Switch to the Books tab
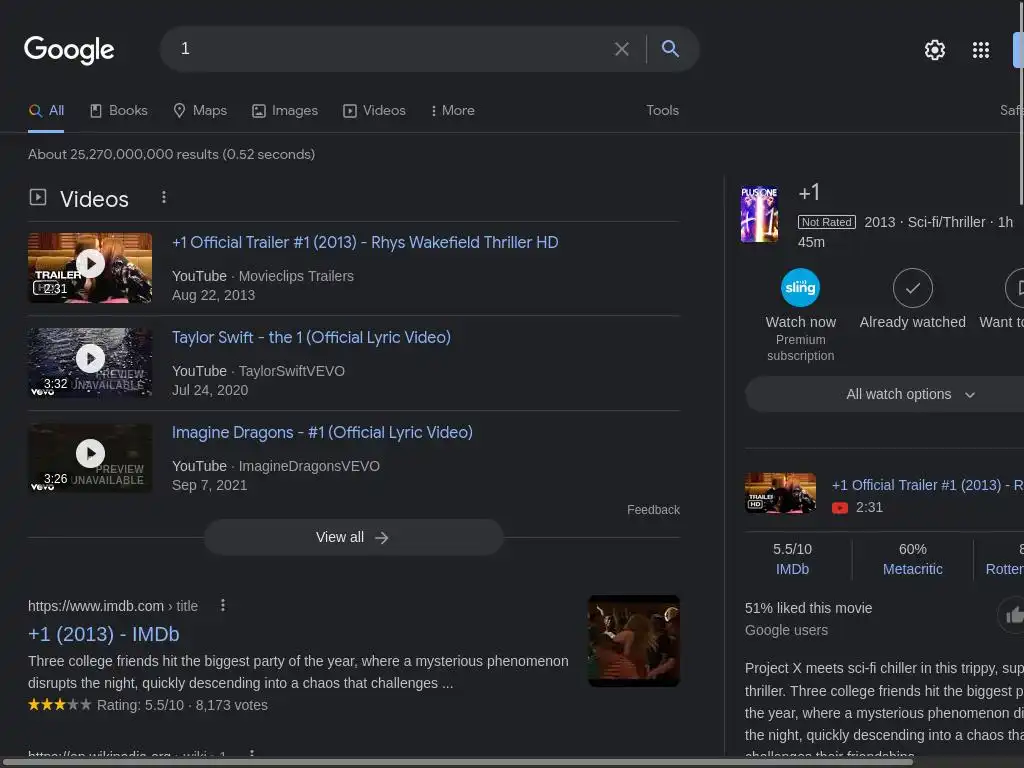 119,110
